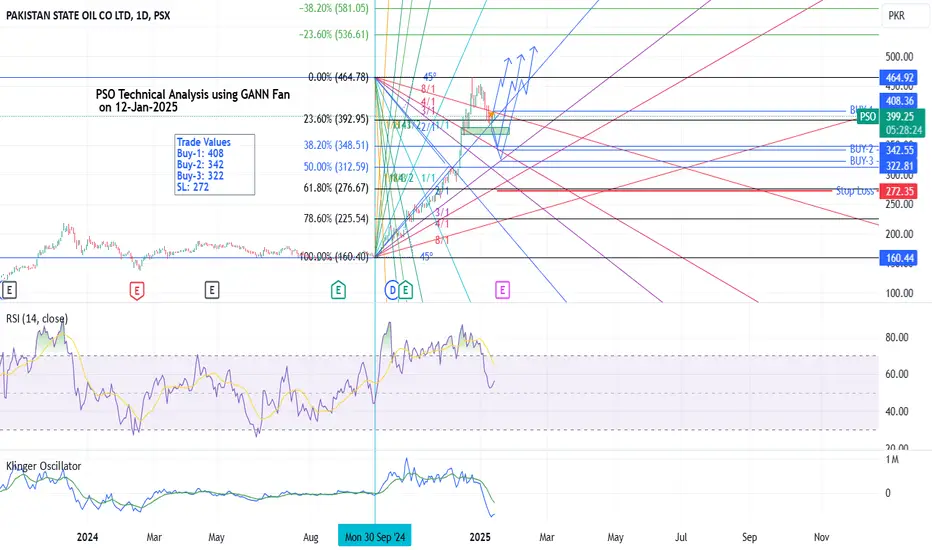The width and height of the screenshot is (932, 550).
Task: Click the 342.55 price label
Action: (x=899, y=150)
